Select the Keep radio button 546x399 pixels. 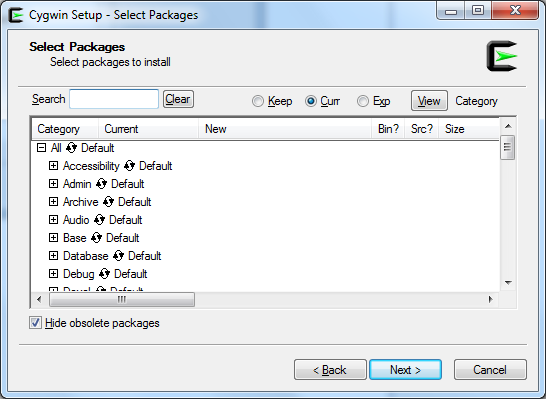point(258,101)
